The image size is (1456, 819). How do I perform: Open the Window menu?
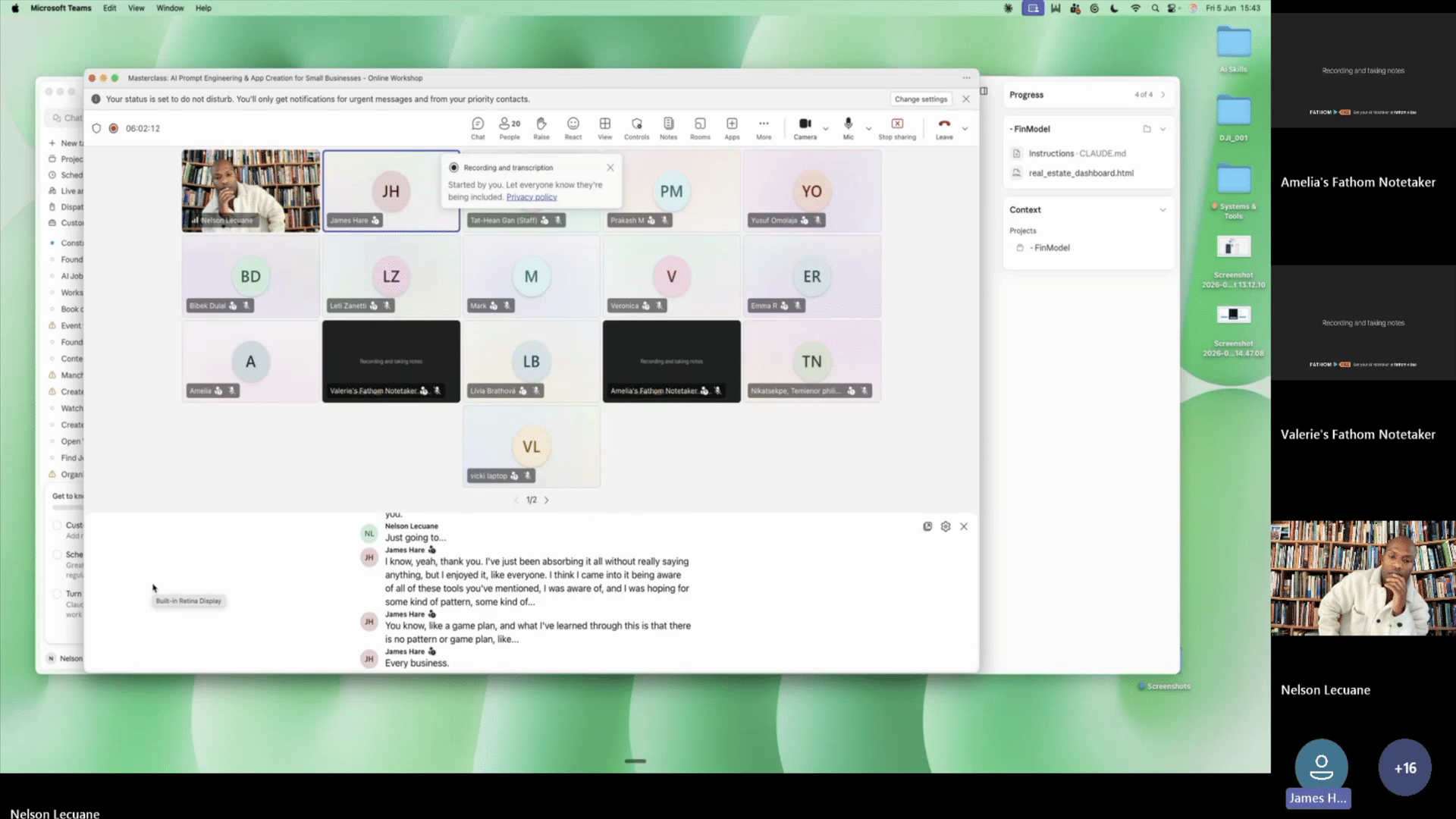tap(170, 8)
